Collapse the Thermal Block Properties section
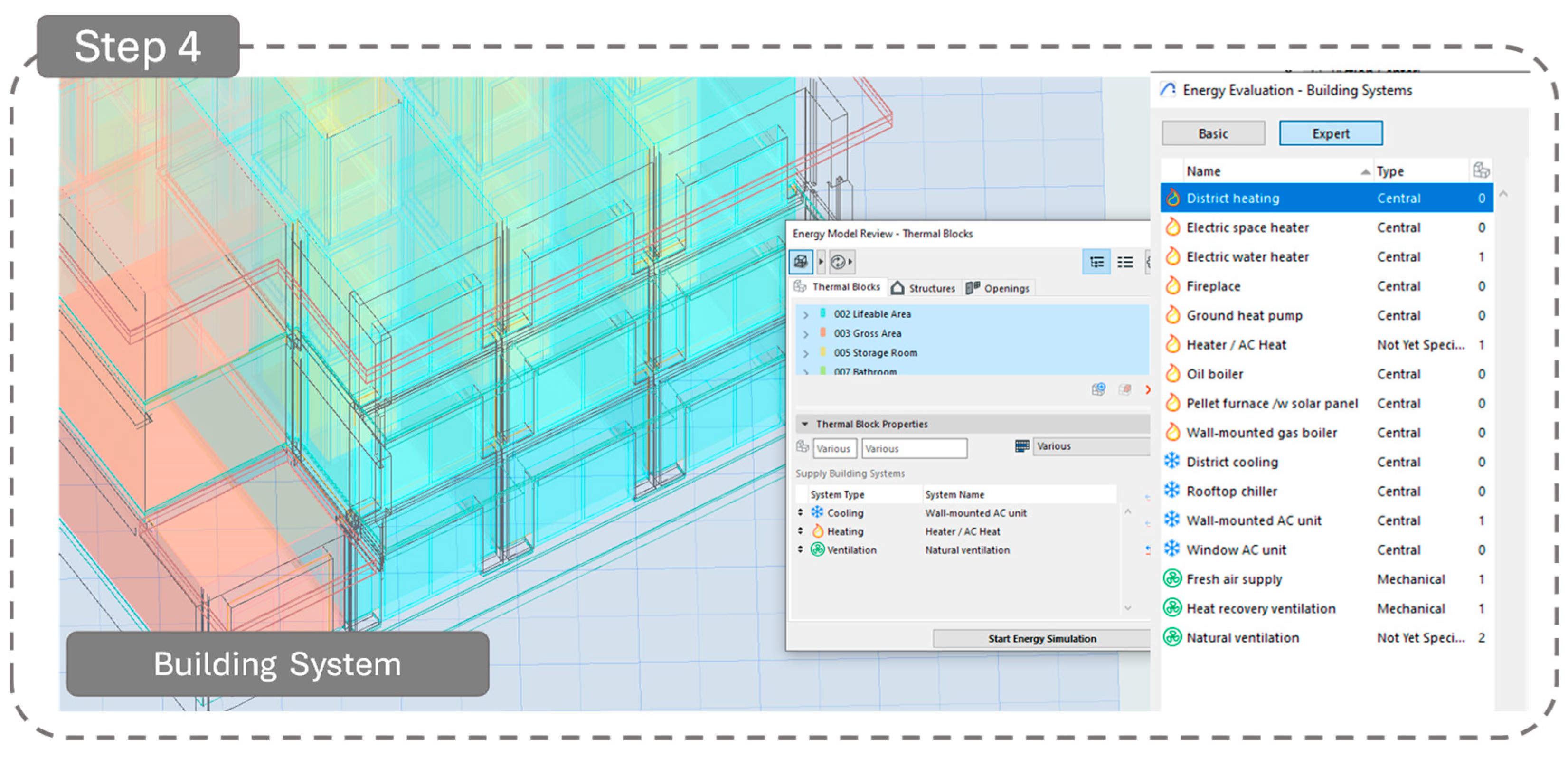1568x757 pixels. [x=805, y=424]
